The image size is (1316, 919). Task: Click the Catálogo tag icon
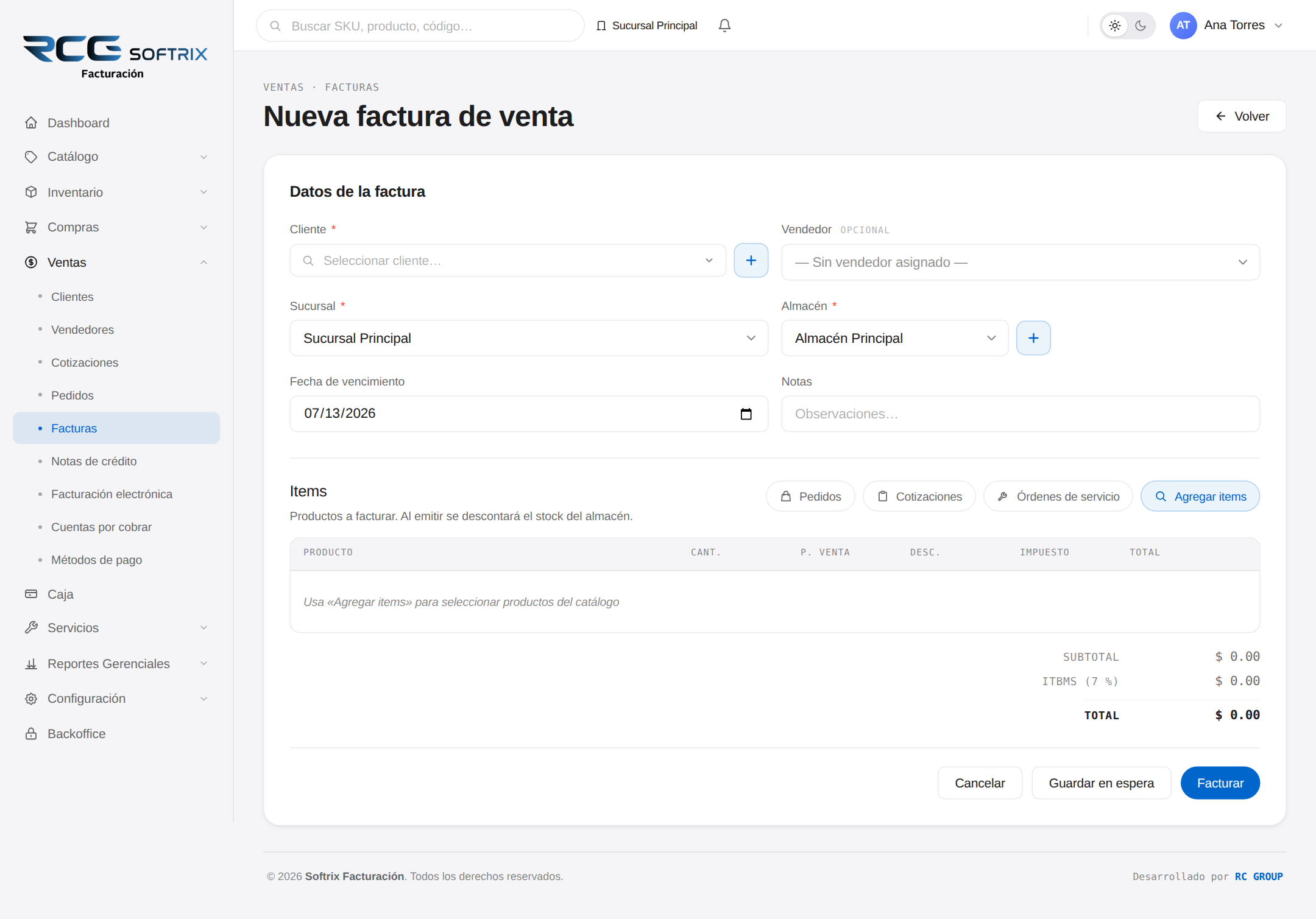tap(31, 157)
